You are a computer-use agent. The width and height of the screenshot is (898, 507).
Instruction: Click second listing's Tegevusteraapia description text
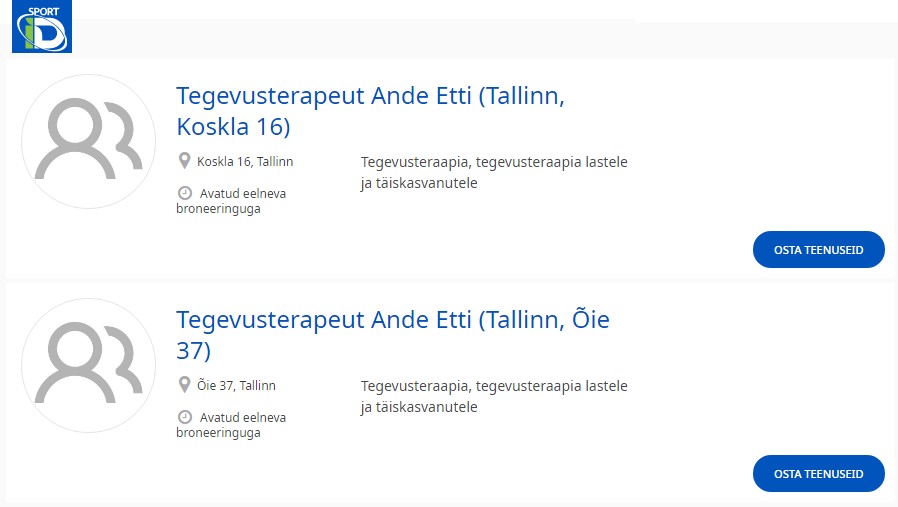tap(494, 396)
